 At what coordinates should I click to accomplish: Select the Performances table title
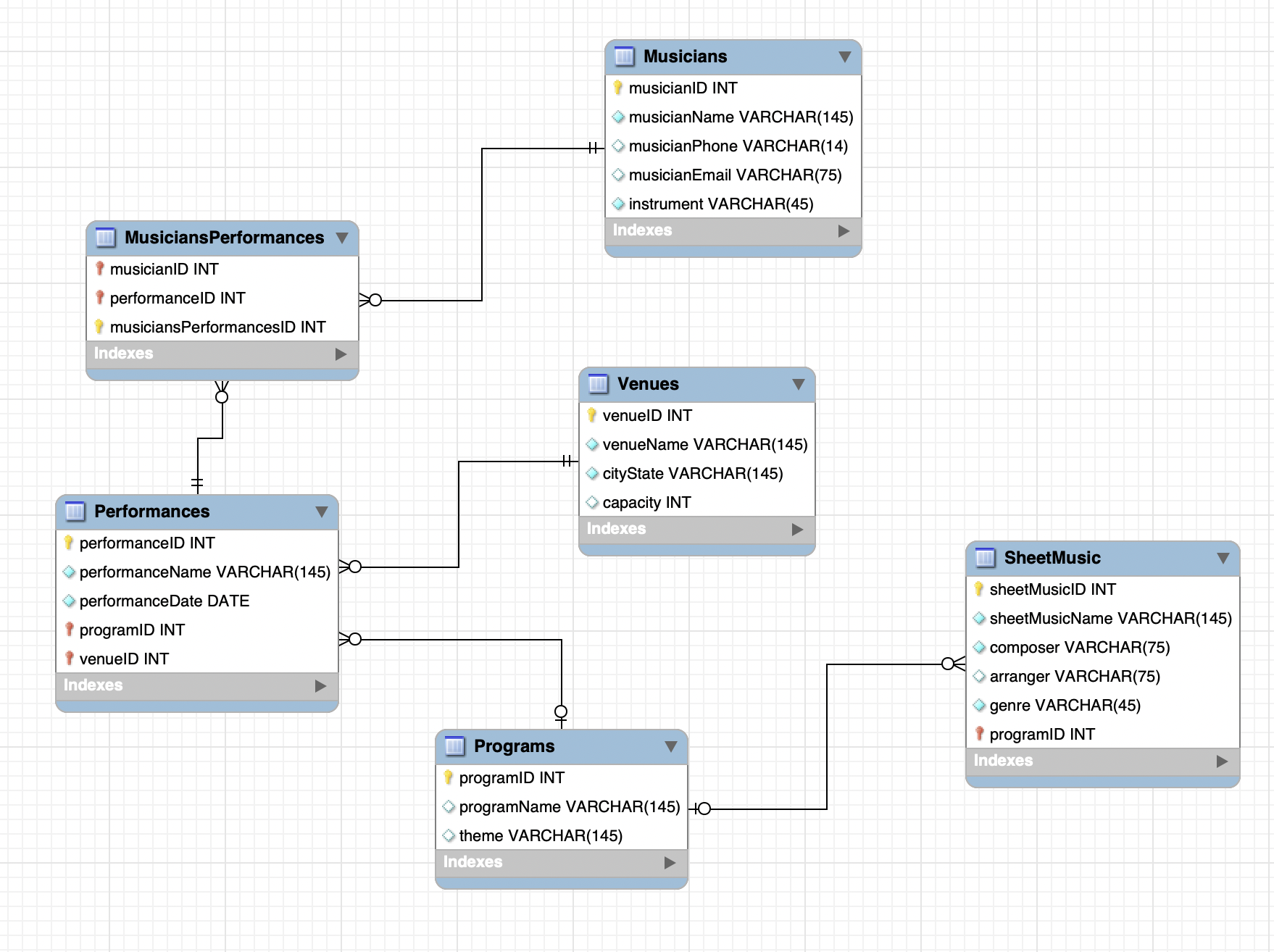coord(151,512)
